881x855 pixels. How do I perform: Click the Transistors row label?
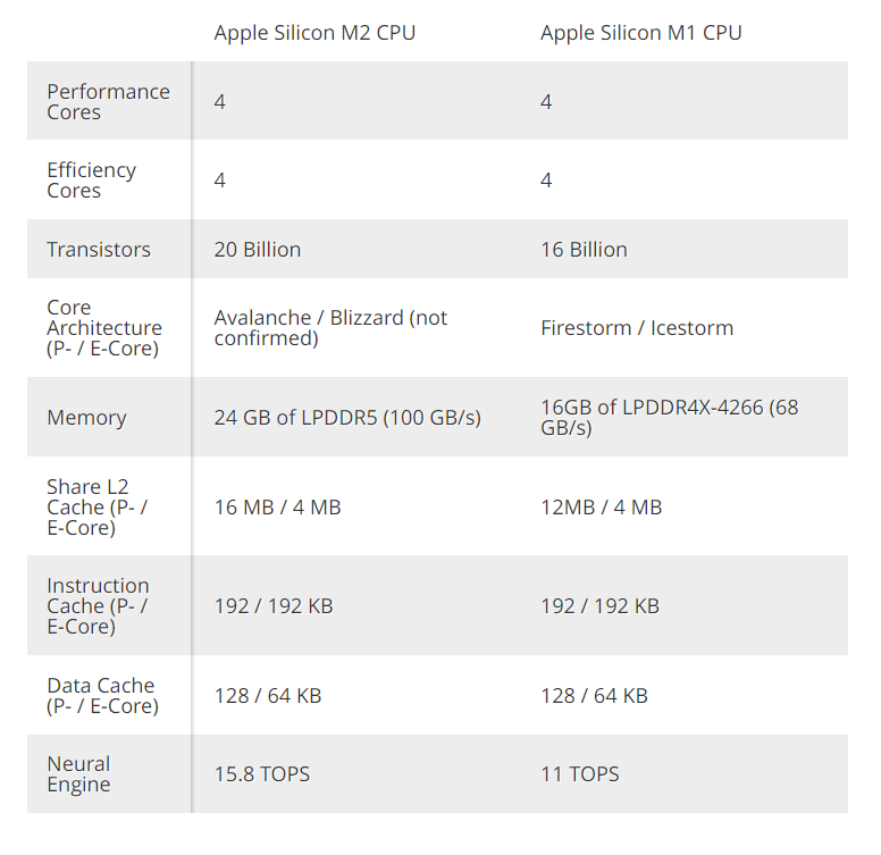tap(98, 249)
